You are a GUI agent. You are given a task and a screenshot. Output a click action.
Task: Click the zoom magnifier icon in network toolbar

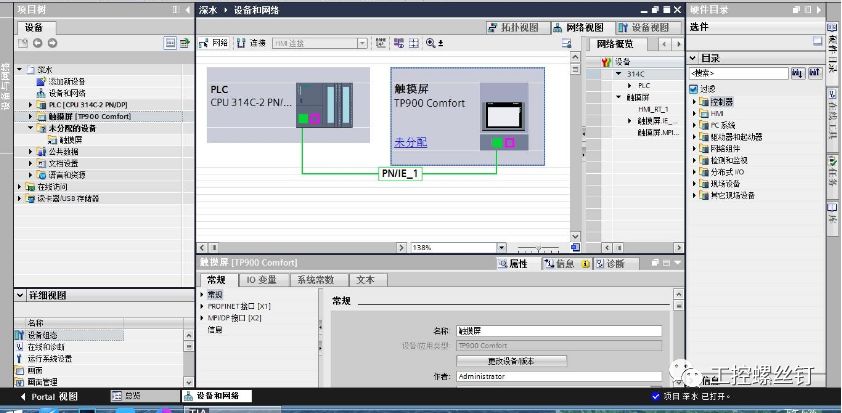430,44
